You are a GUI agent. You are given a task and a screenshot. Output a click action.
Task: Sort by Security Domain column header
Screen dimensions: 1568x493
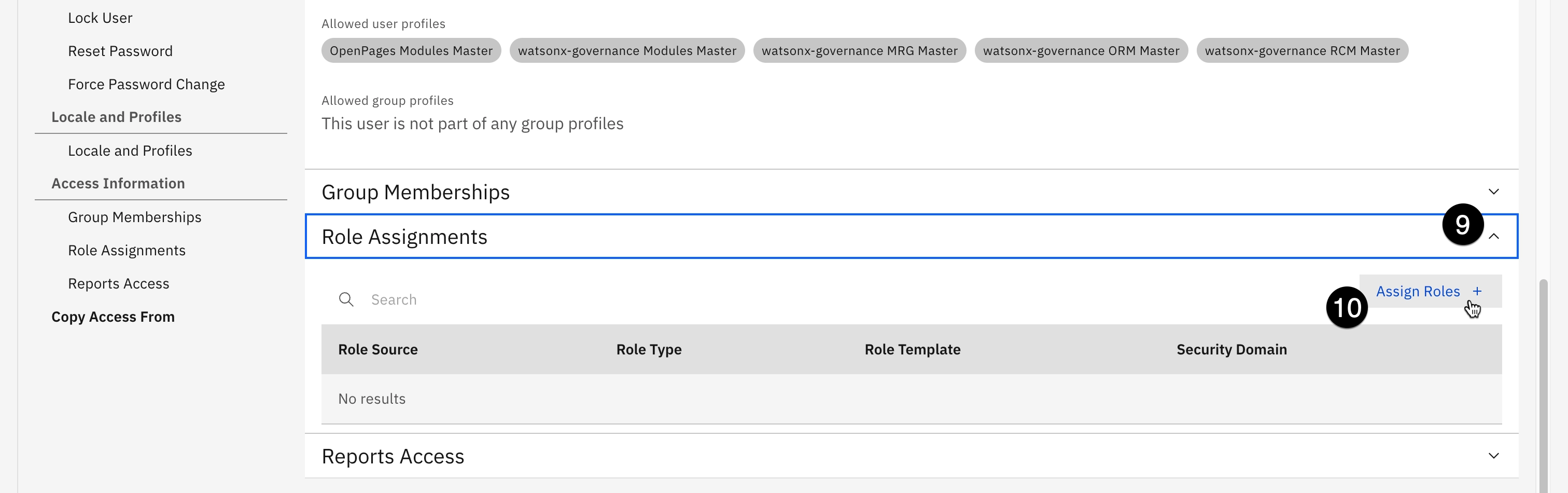[x=1231, y=349]
